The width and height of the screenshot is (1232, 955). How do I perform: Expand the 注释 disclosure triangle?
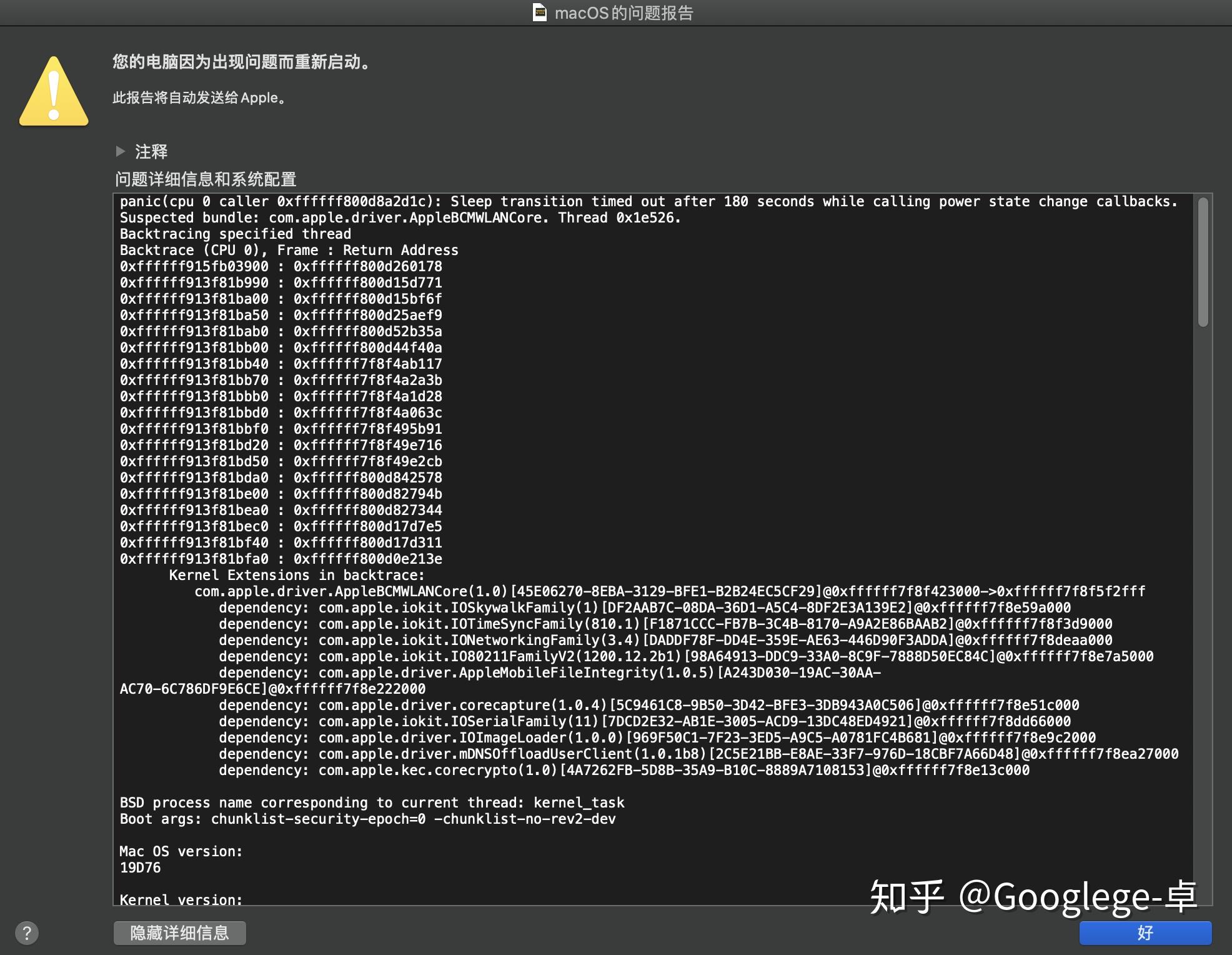click(x=121, y=151)
